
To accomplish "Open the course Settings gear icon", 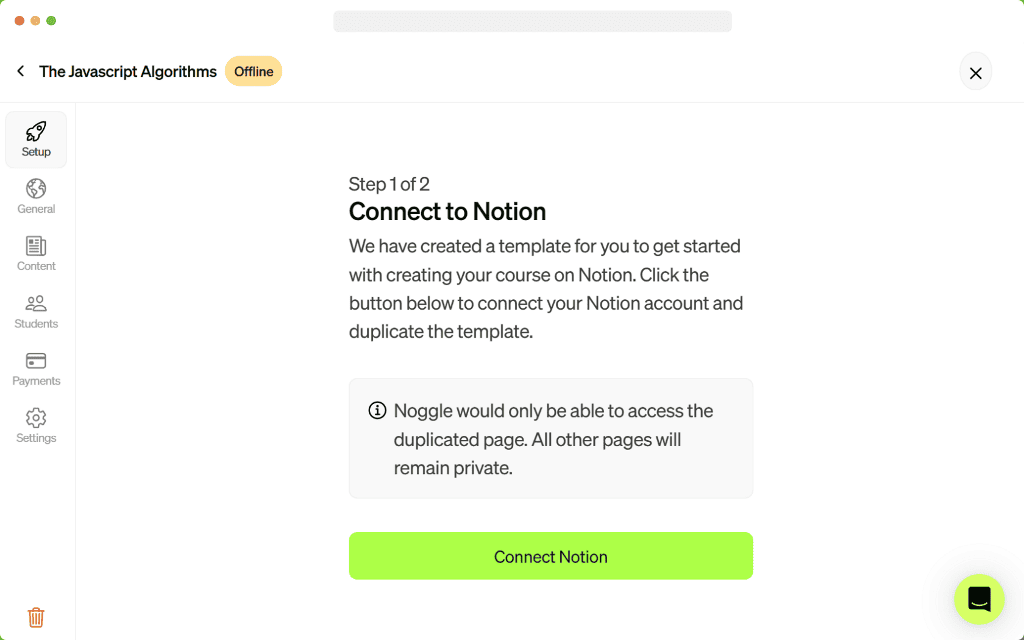I will [36, 419].
